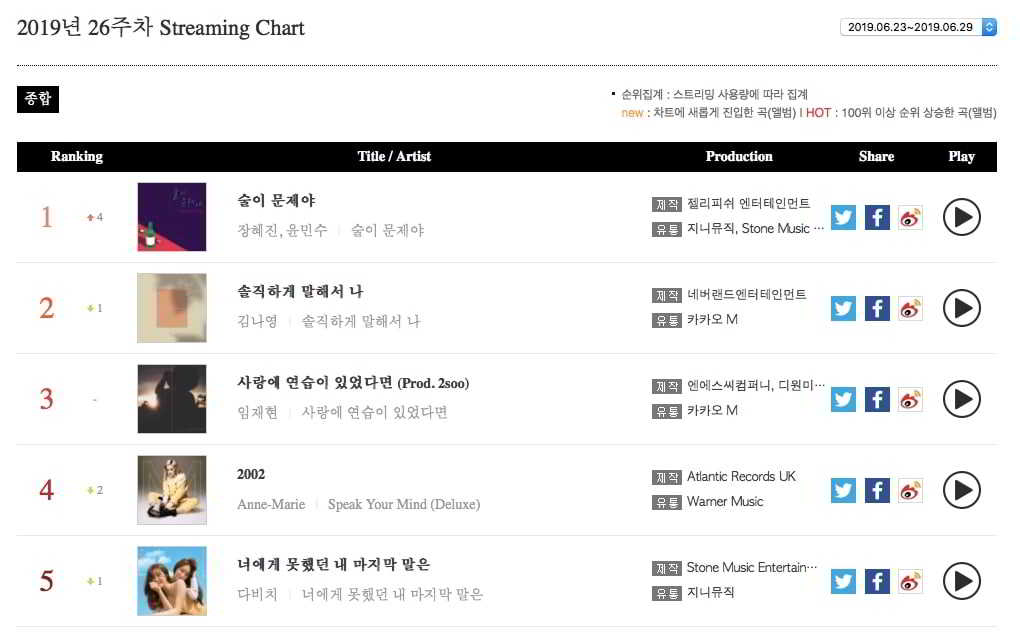Share the rank 2 song on Facebook
Image resolution: width=1020 pixels, height=635 pixels.
pos(877,308)
